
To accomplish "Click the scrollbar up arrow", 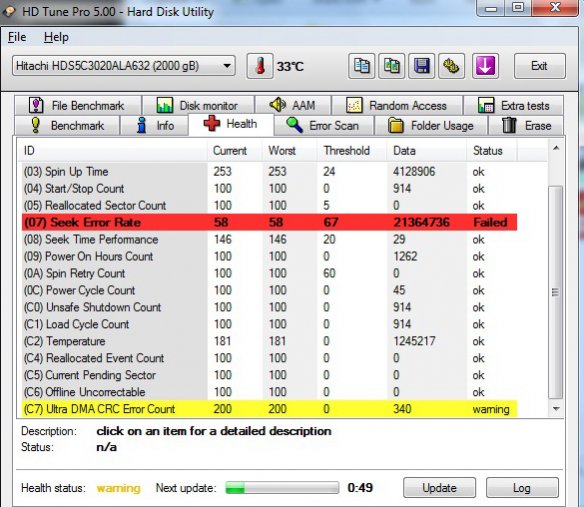I will pos(556,148).
